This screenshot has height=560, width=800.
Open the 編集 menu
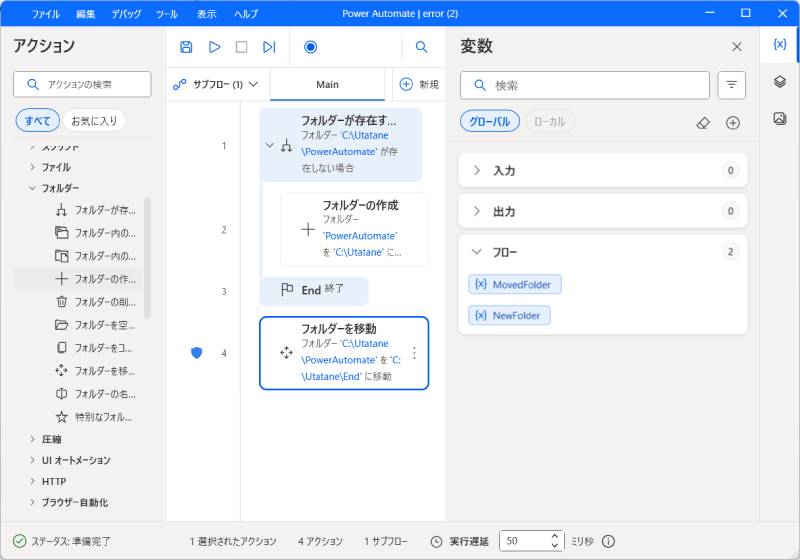point(86,14)
